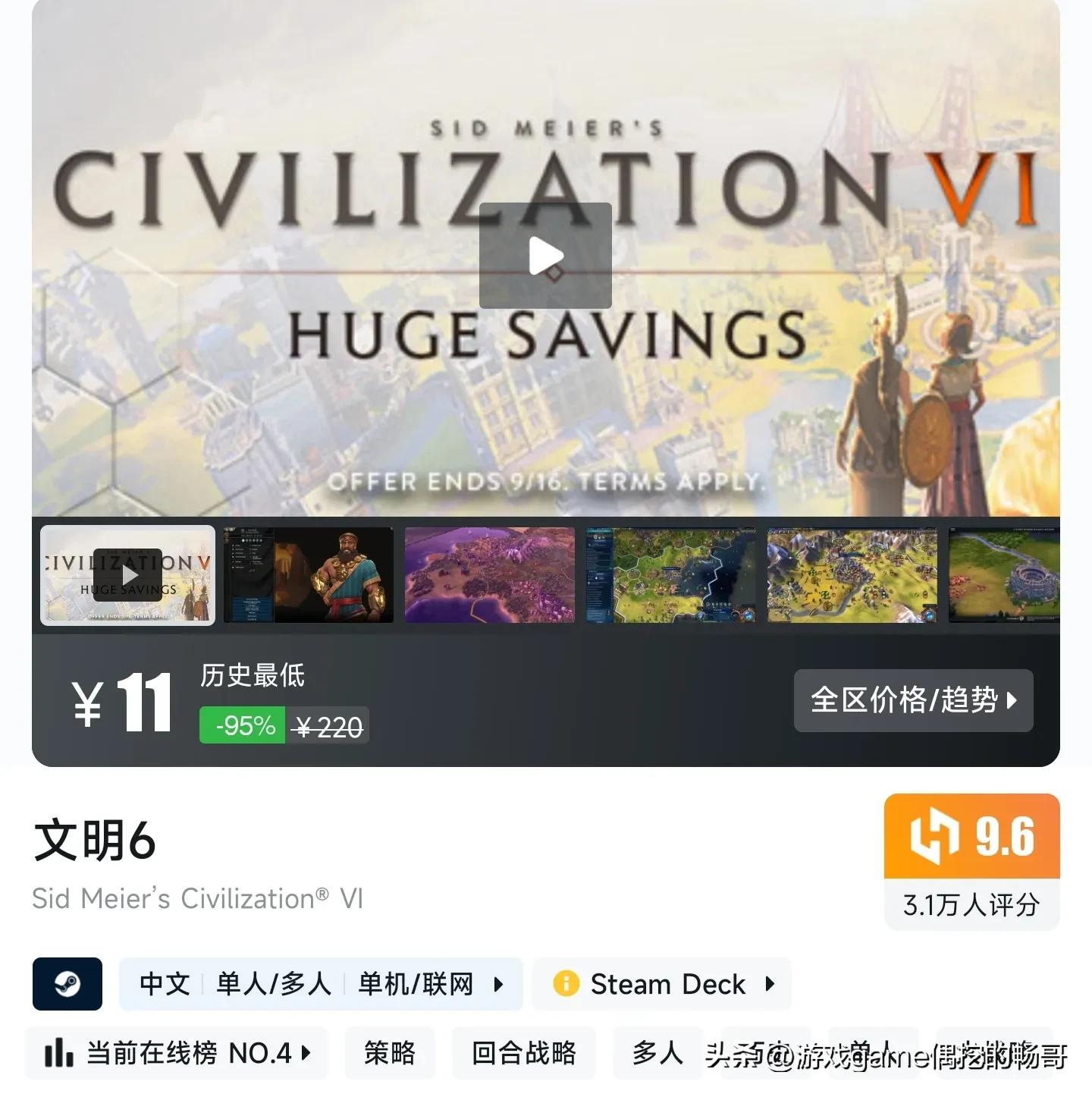View the purple night map thumbnail
Image resolution: width=1092 pixels, height=1094 pixels.
490,575
